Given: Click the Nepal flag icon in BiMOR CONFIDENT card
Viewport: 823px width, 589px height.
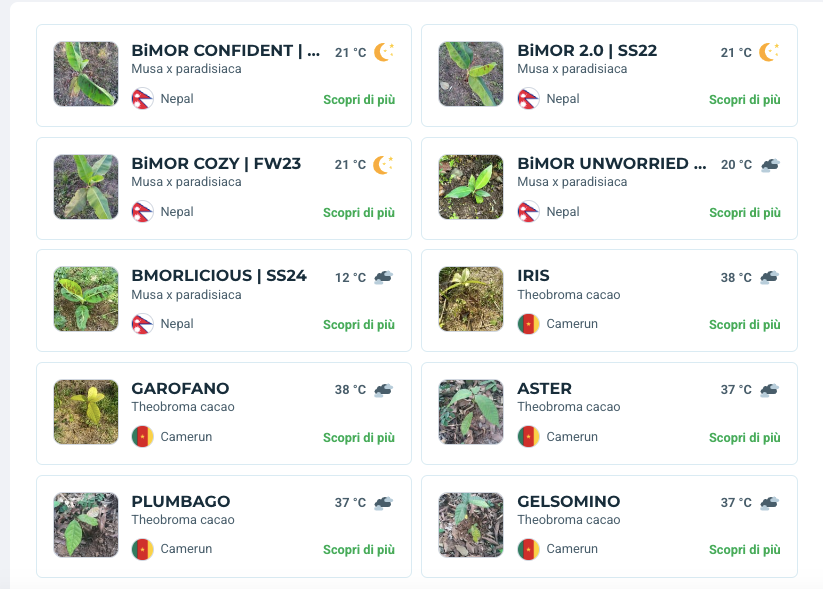Looking at the screenshot, I should click(x=143, y=99).
